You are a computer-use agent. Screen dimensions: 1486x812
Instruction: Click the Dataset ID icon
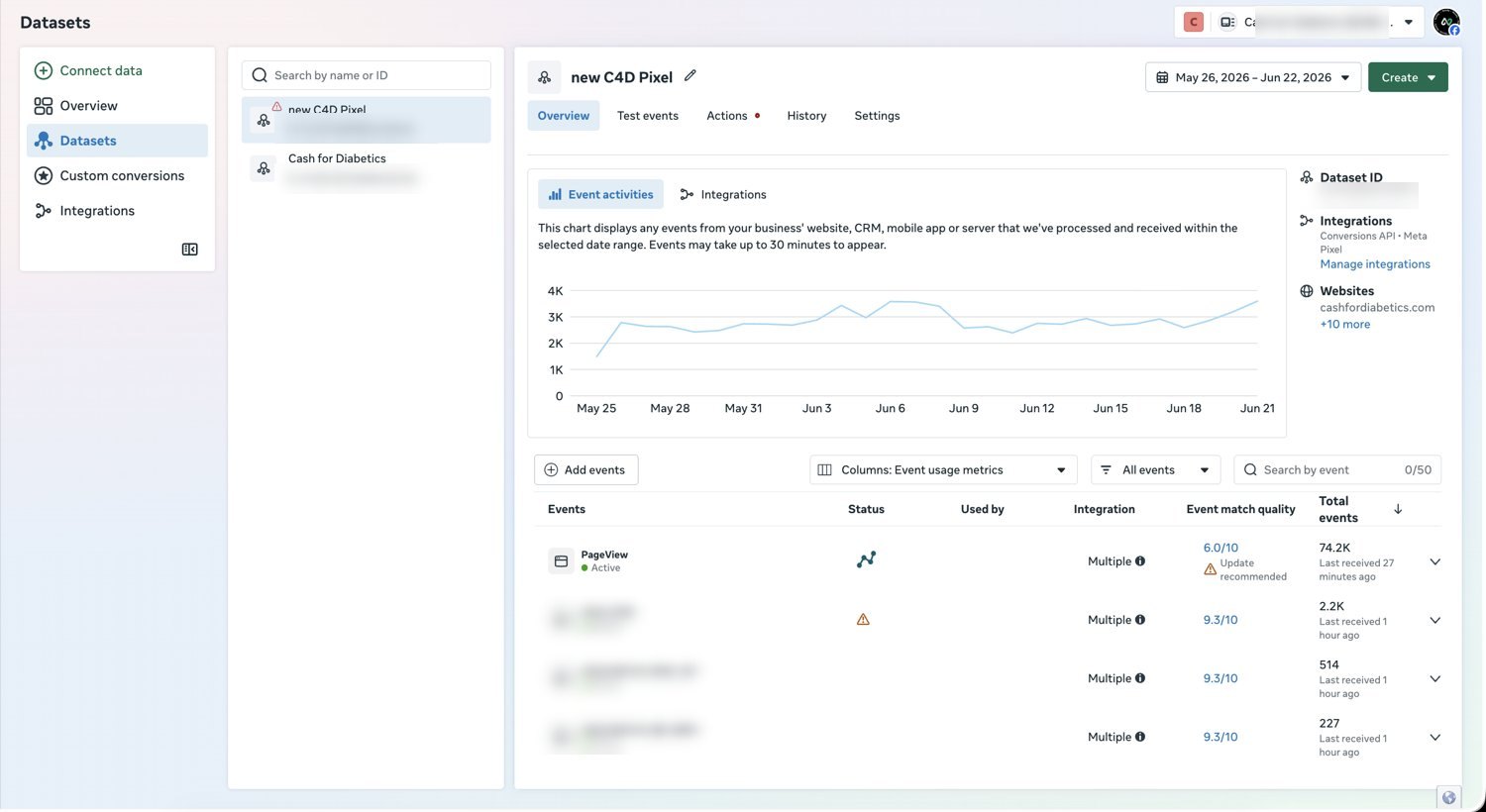1307,177
